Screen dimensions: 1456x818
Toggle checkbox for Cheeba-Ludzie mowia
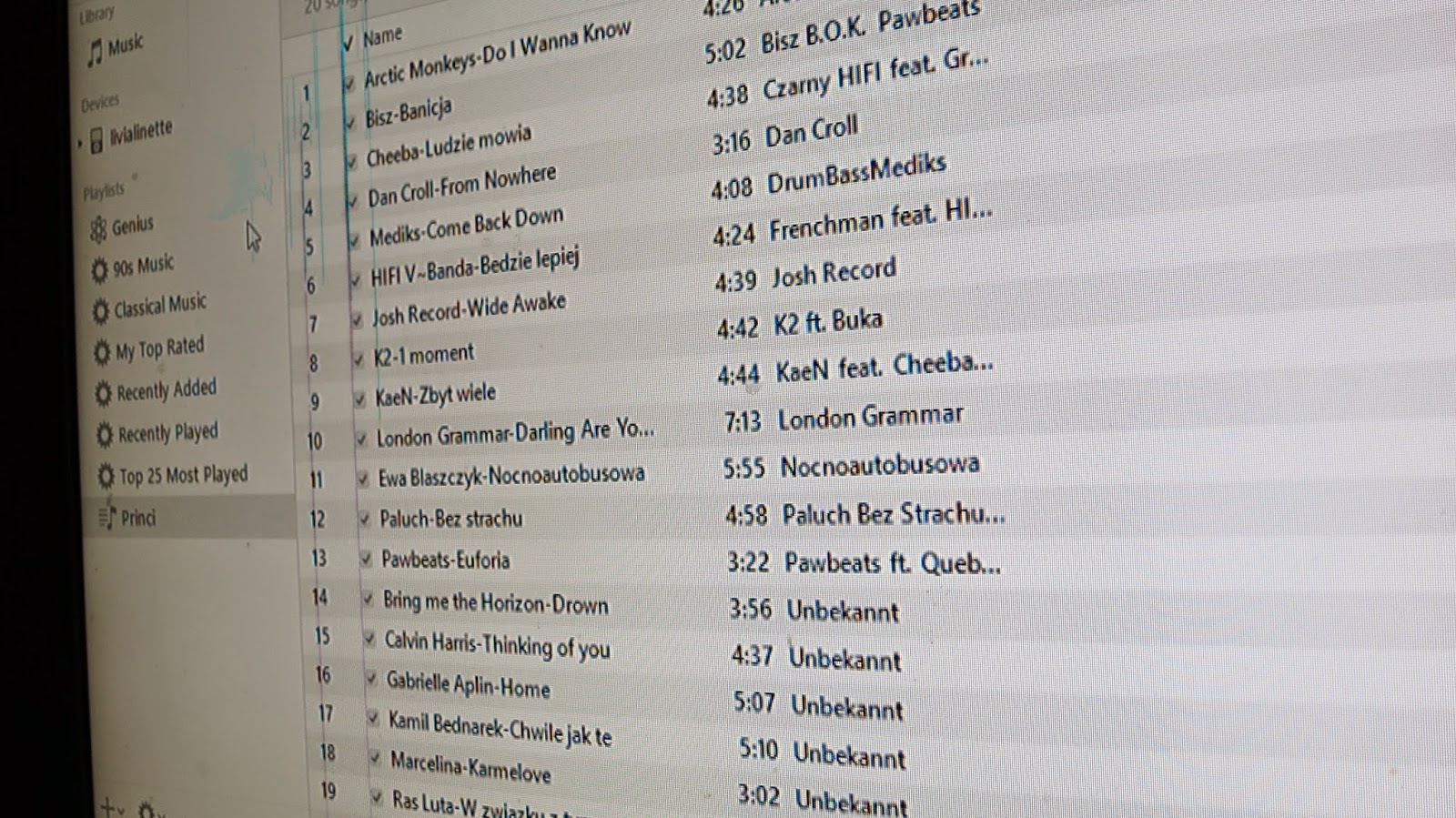pyautogui.click(x=352, y=162)
